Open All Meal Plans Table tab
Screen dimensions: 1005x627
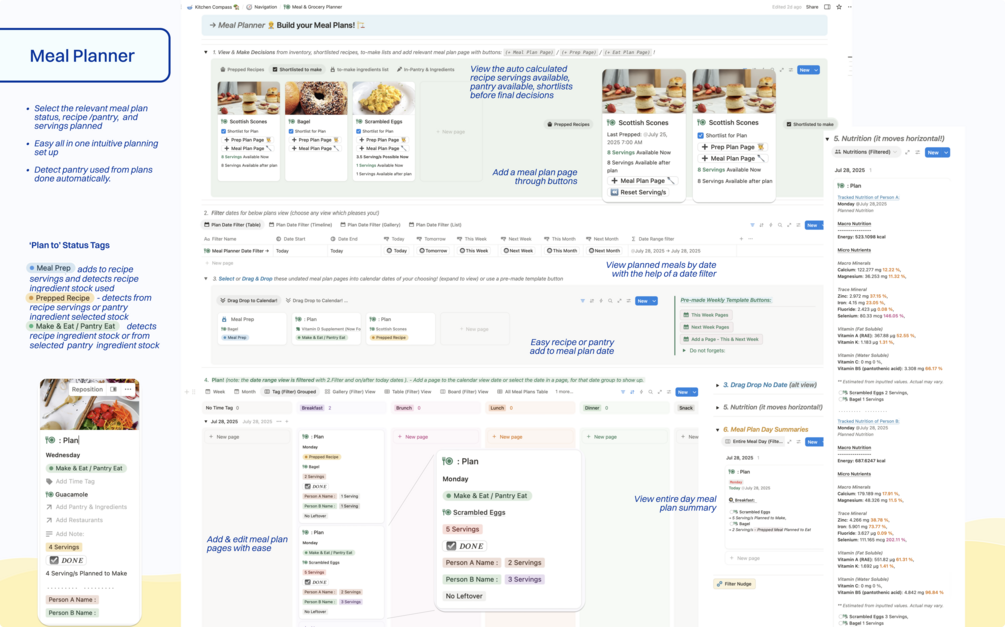[x=522, y=392]
